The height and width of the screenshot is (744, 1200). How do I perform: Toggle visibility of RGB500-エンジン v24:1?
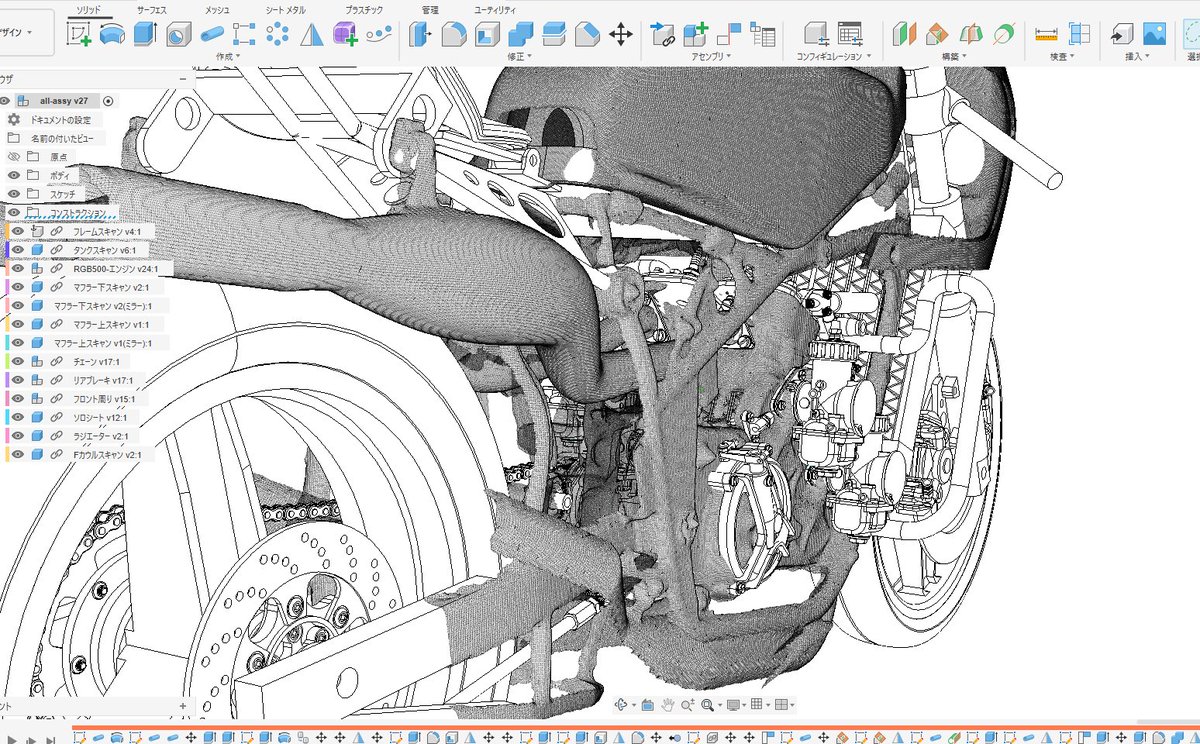tap(18, 269)
